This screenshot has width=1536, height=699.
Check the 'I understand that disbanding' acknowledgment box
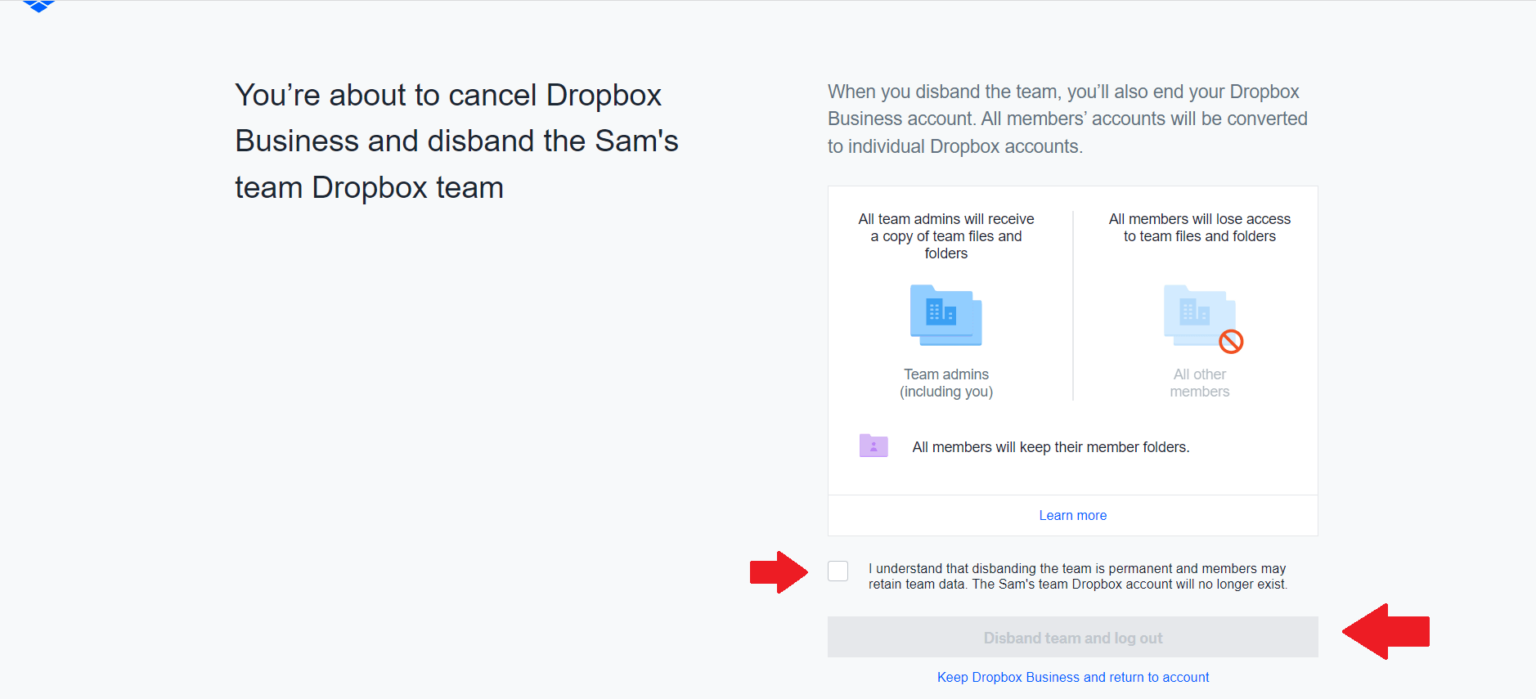[837, 570]
